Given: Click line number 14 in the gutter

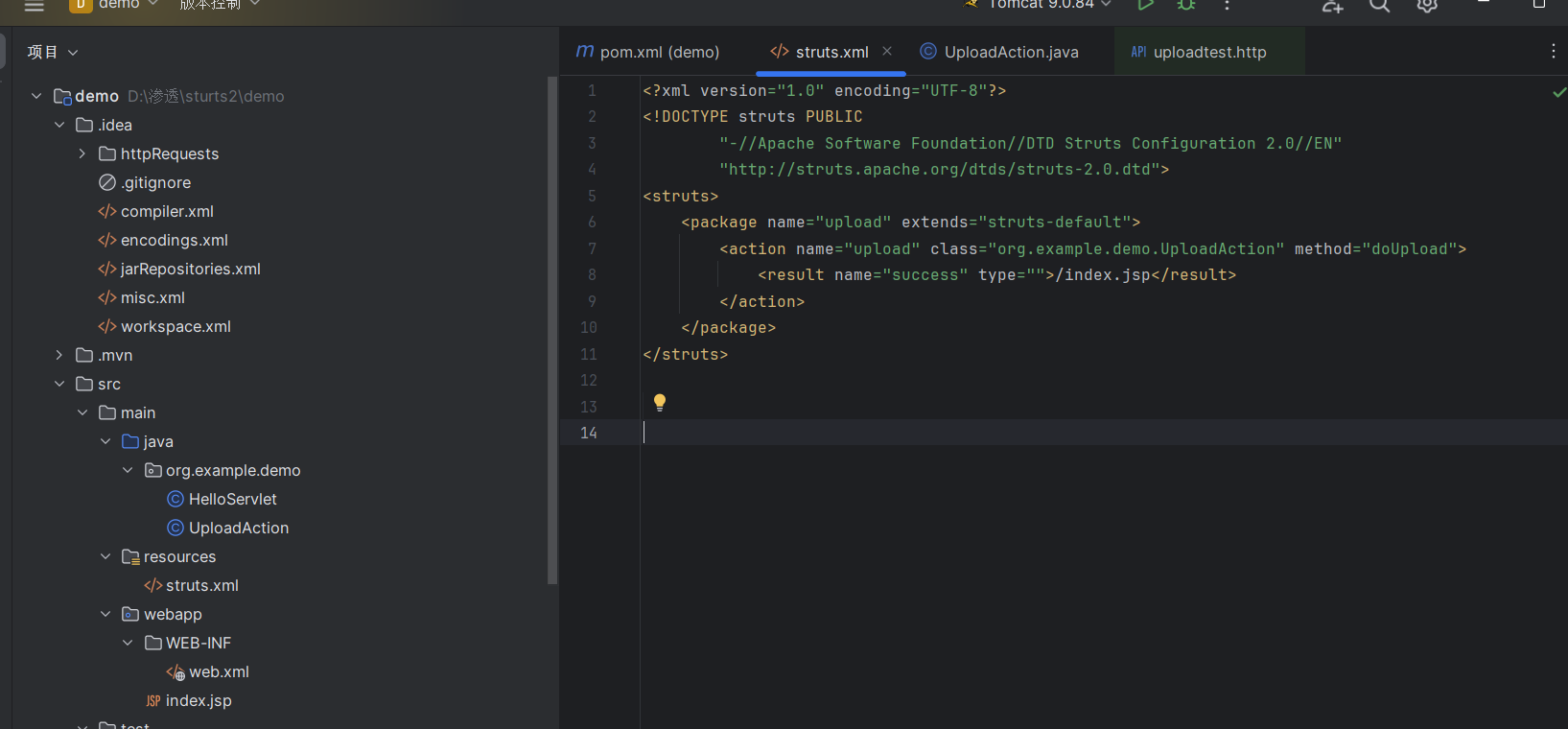Looking at the screenshot, I should coord(589,433).
